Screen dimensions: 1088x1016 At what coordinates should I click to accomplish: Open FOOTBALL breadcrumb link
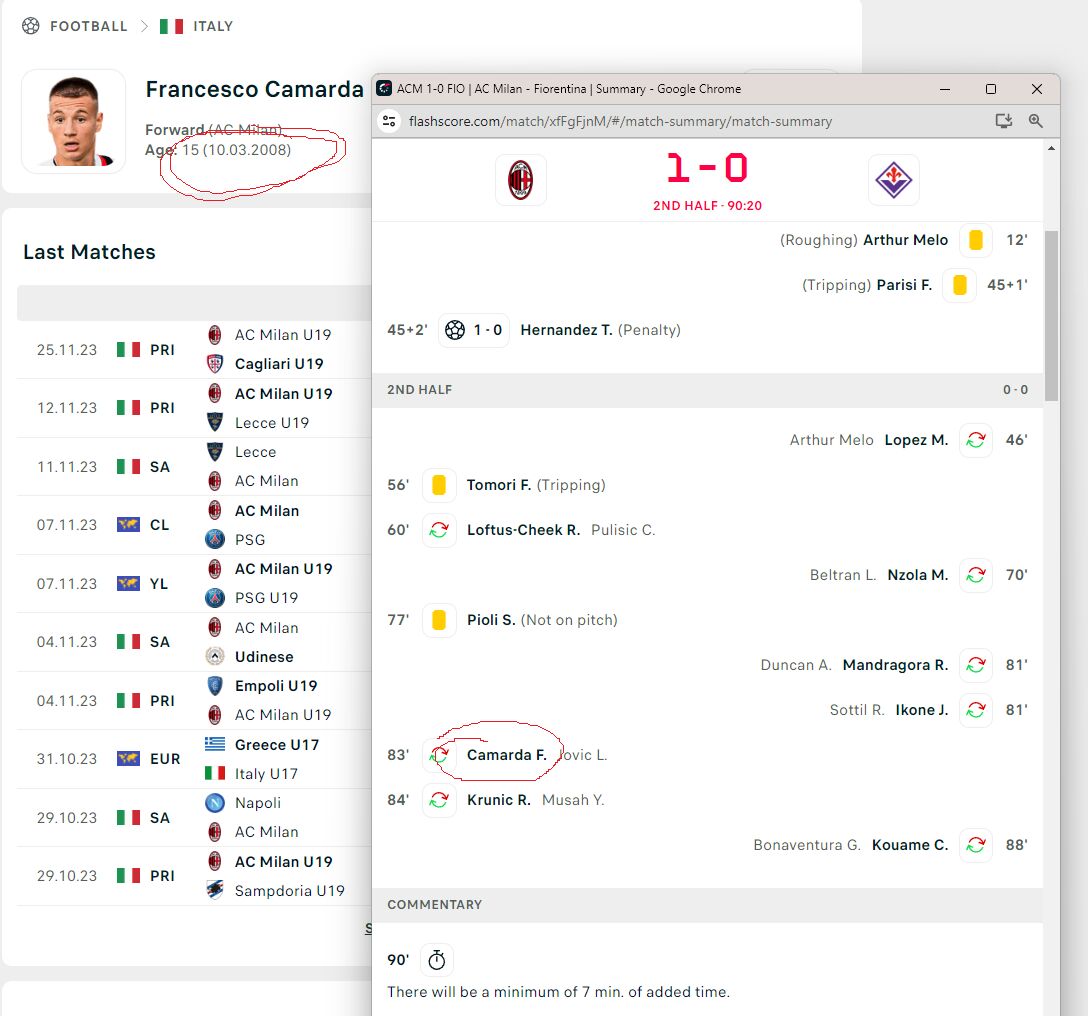coord(89,26)
